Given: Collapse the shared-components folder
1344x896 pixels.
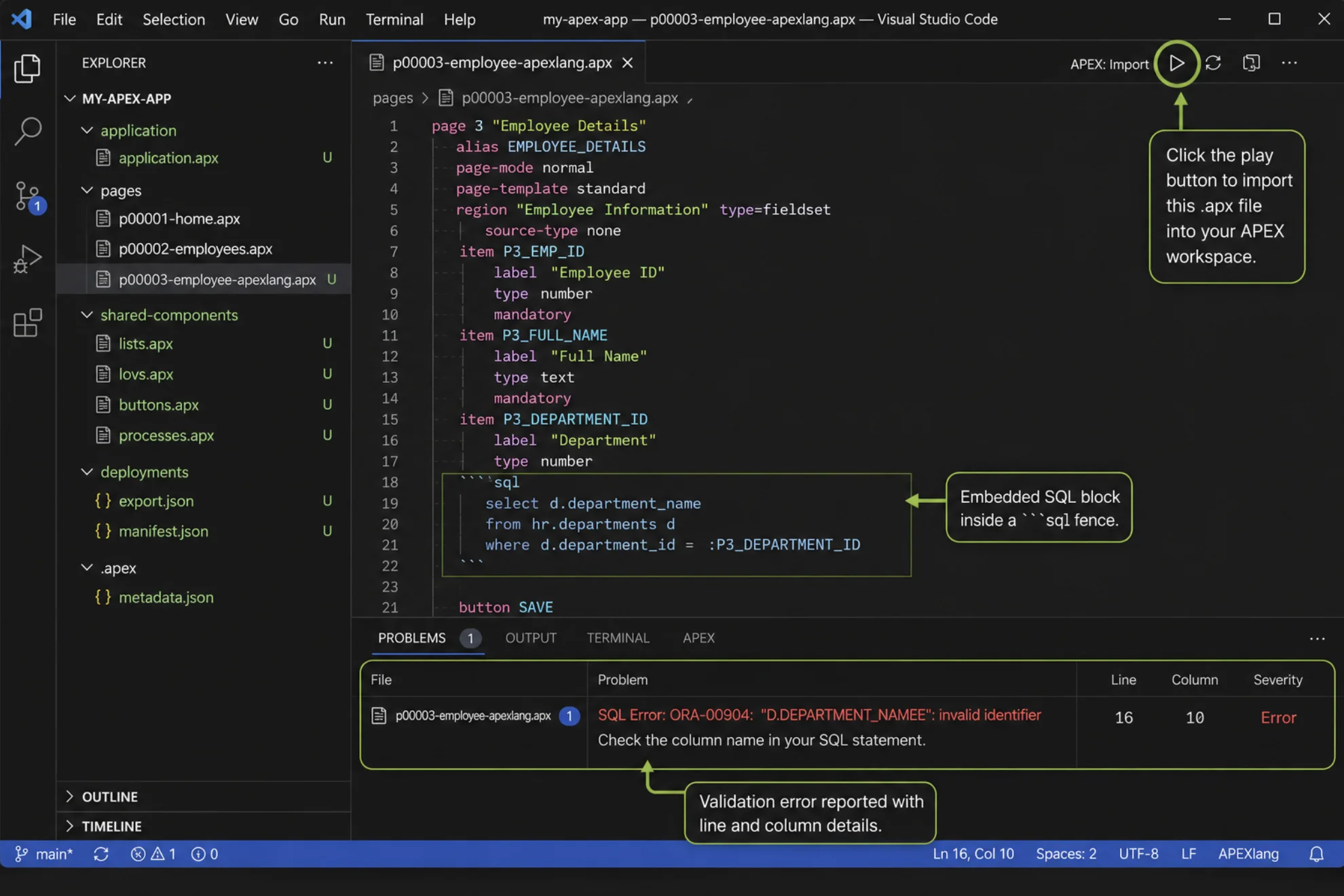Looking at the screenshot, I should (x=87, y=314).
